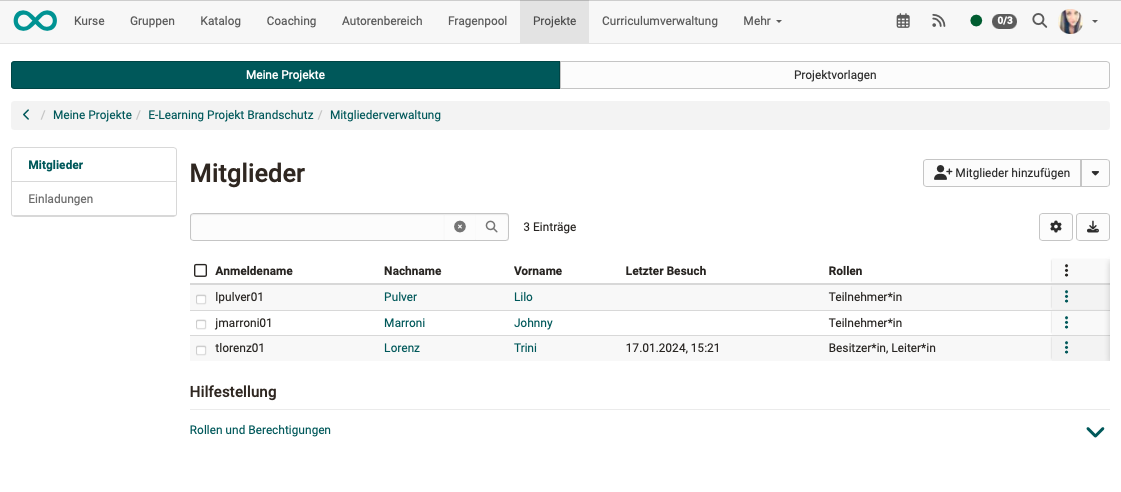Switch to the Projektvorlagen tab

point(834,75)
